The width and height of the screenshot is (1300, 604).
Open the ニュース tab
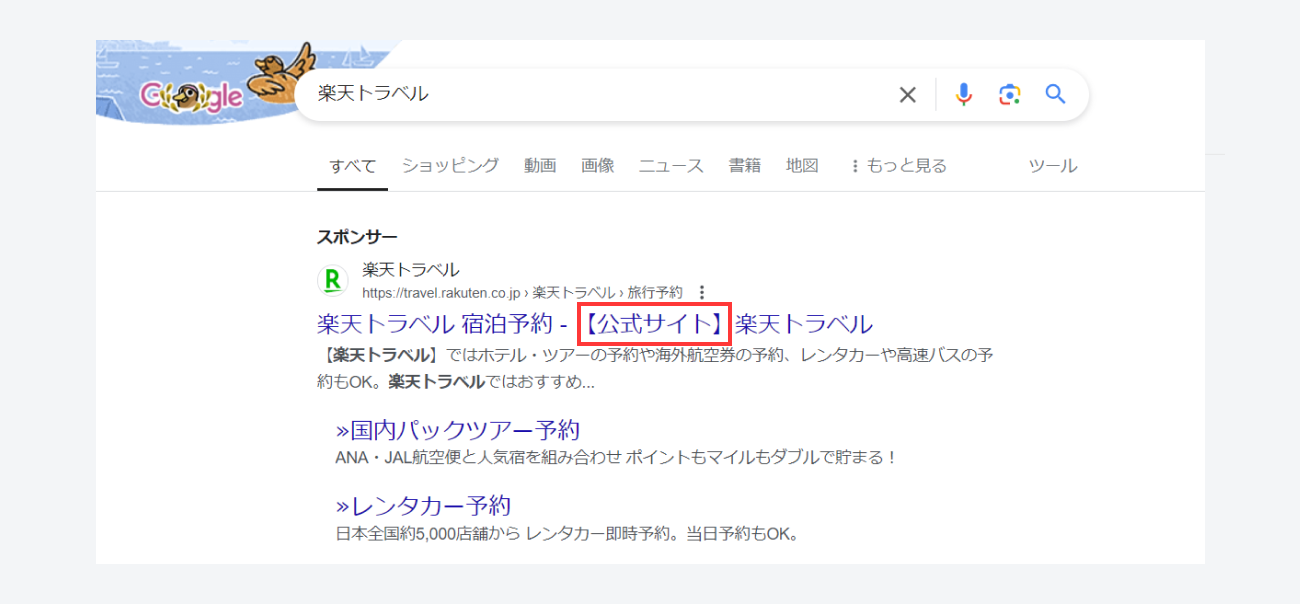tap(671, 166)
